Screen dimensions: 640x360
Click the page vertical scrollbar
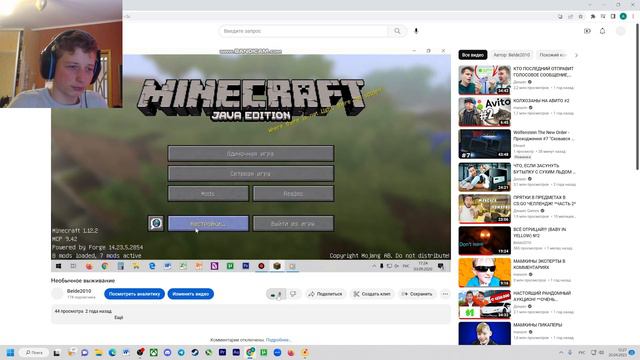pyautogui.click(x=638, y=96)
